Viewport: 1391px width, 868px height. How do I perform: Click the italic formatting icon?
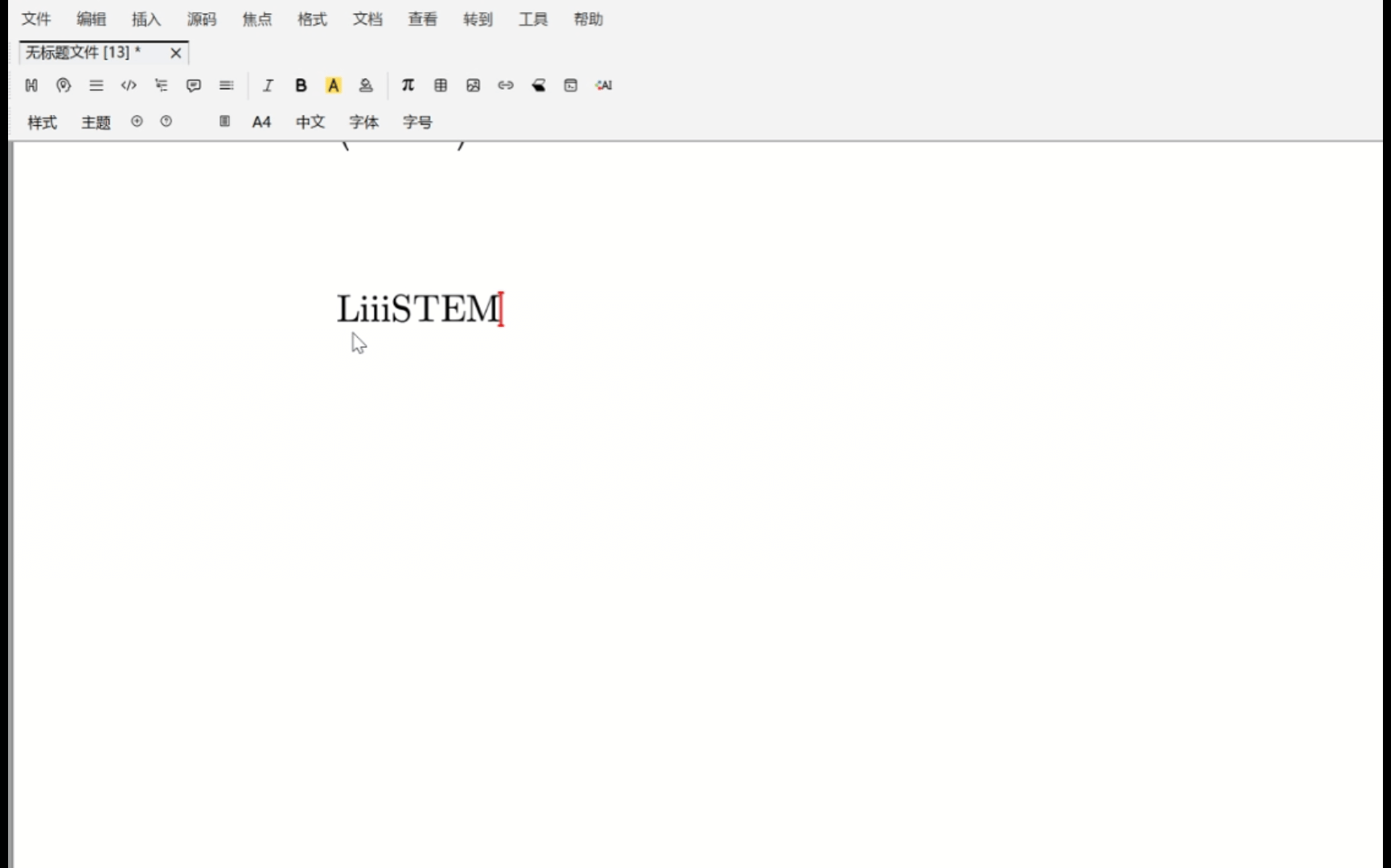click(268, 85)
